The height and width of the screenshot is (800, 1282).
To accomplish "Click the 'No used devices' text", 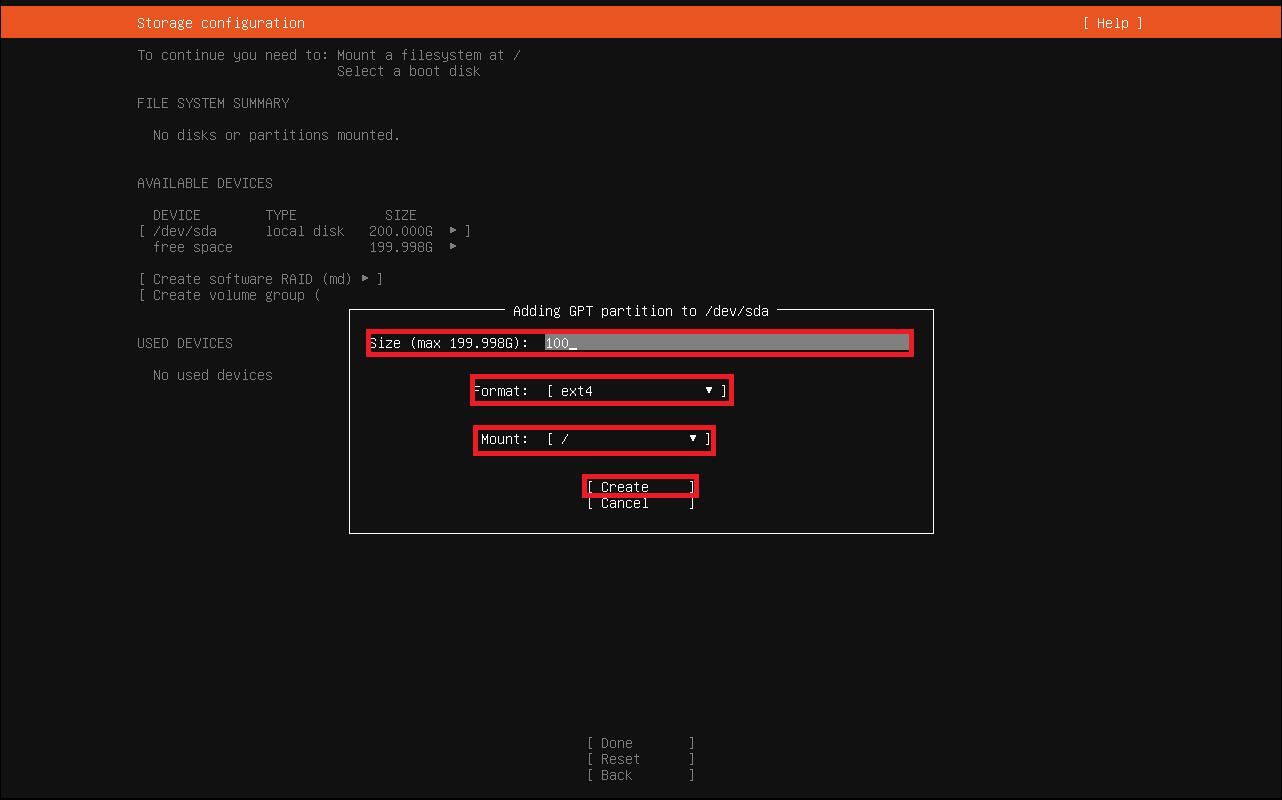I will click(x=213, y=375).
